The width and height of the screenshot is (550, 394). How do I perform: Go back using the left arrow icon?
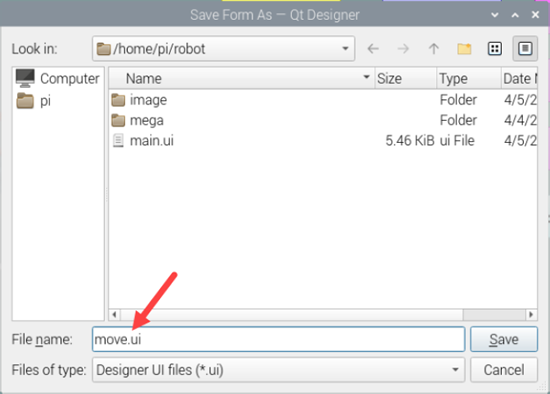[373, 48]
